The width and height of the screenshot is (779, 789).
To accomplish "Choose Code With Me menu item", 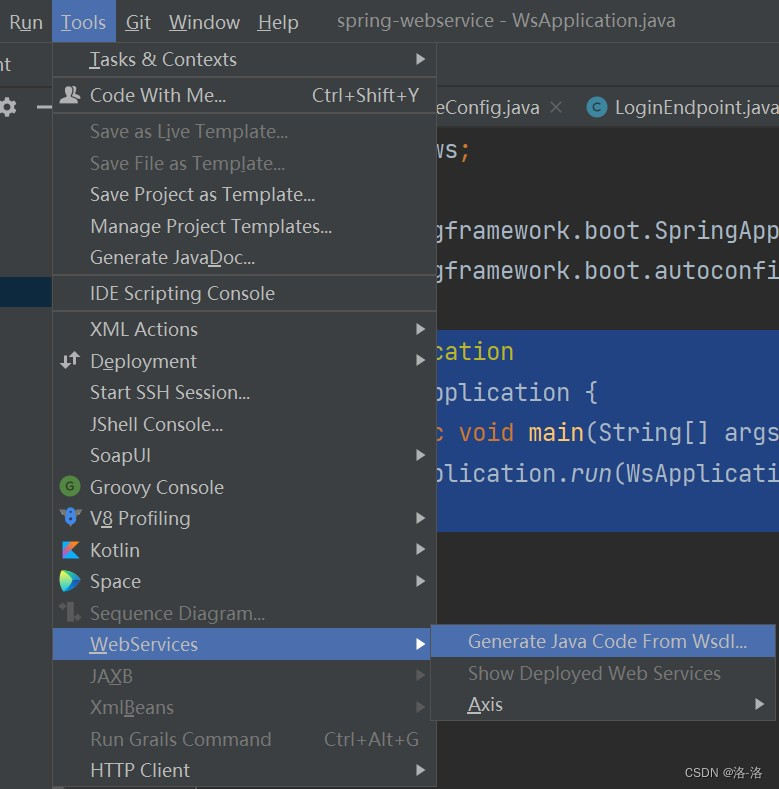I will point(244,95).
